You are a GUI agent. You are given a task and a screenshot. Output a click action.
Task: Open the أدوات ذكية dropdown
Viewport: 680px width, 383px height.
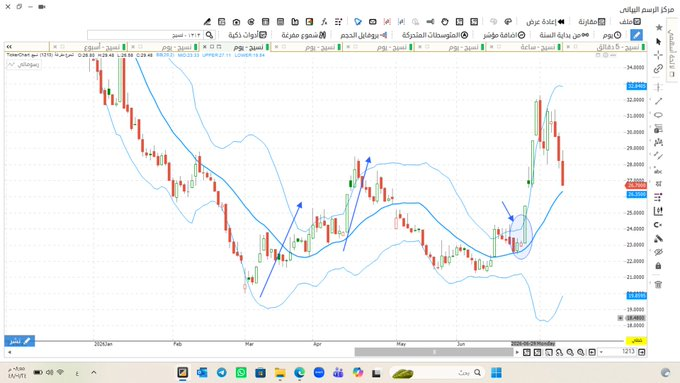(x=248, y=35)
